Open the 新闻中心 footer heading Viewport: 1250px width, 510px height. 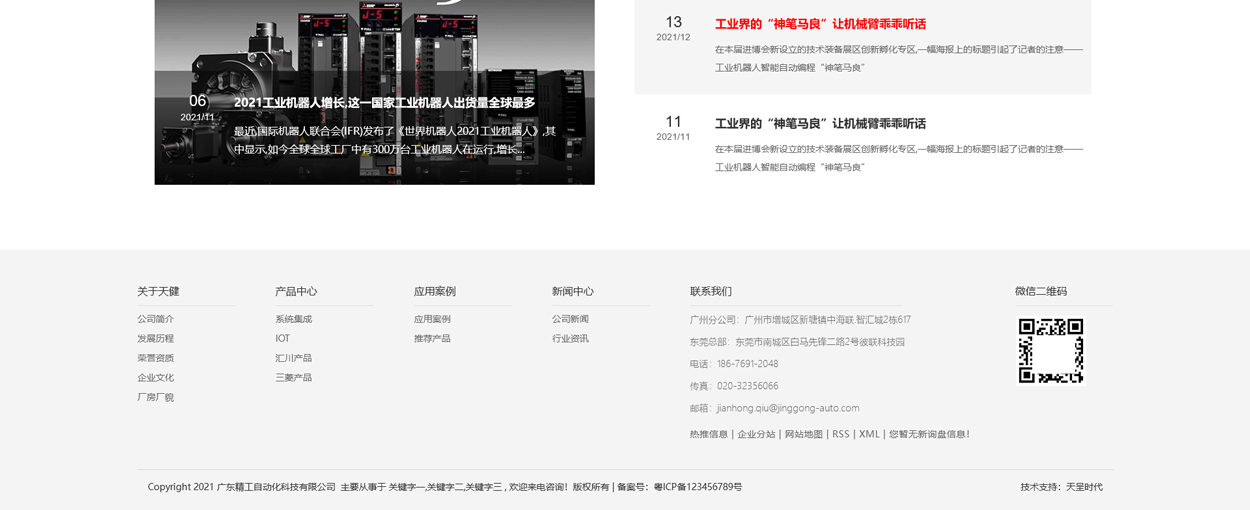point(573,292)
